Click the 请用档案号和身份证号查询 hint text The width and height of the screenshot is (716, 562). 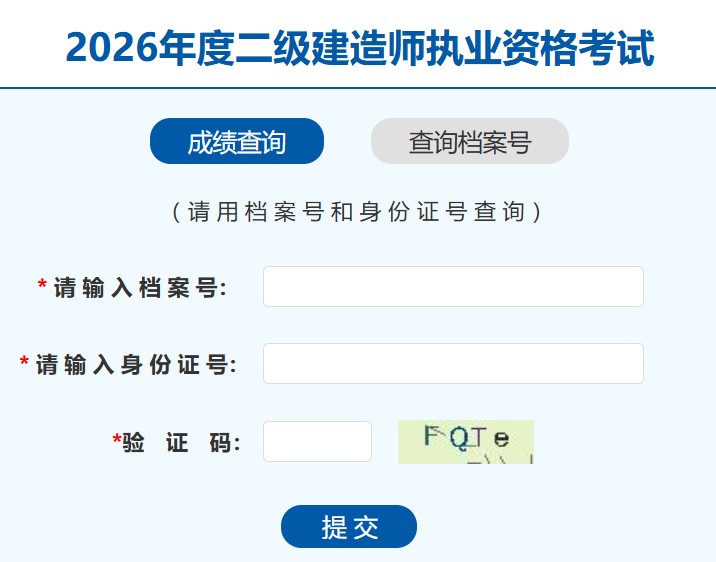pos(357,212)
